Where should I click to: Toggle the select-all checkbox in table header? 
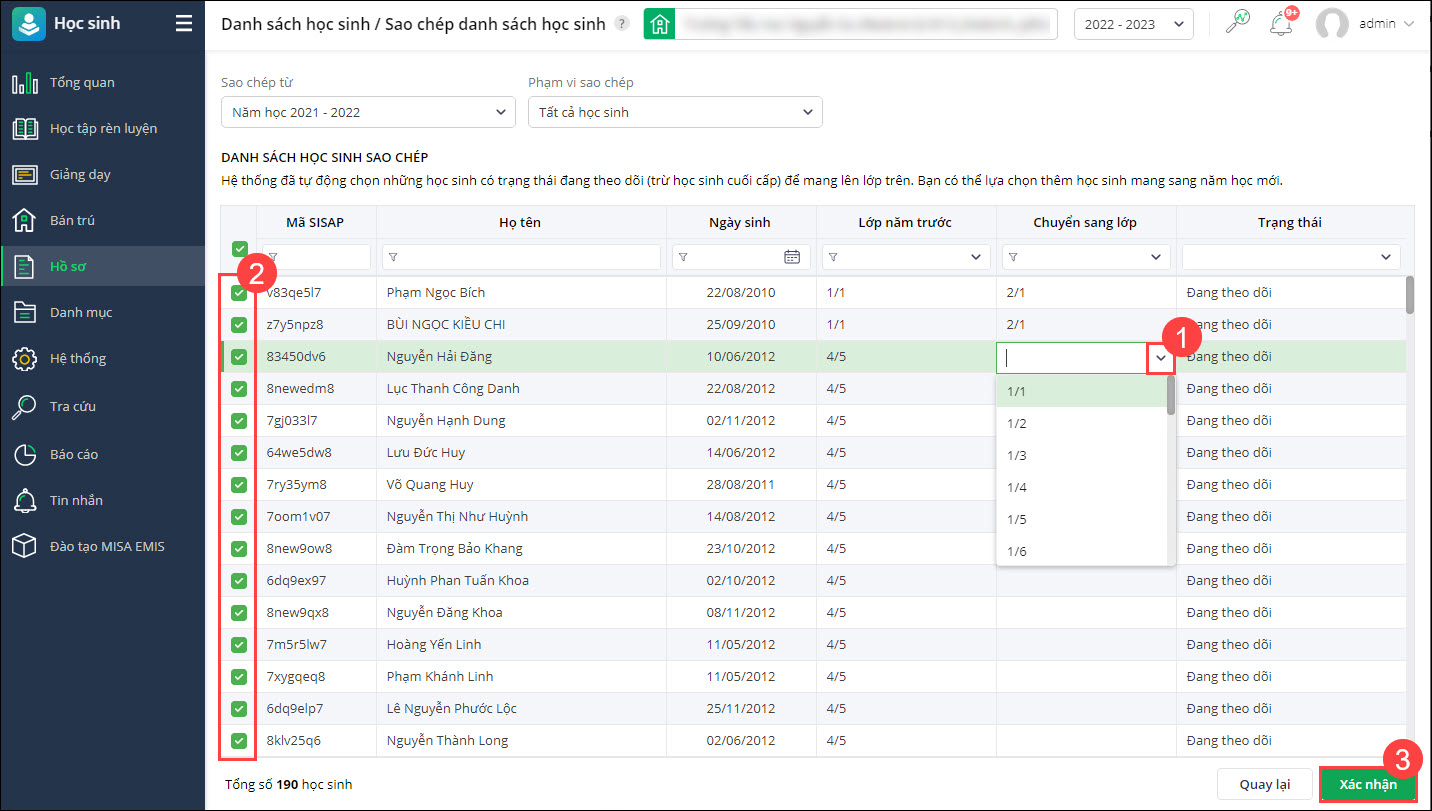point(239,249)
